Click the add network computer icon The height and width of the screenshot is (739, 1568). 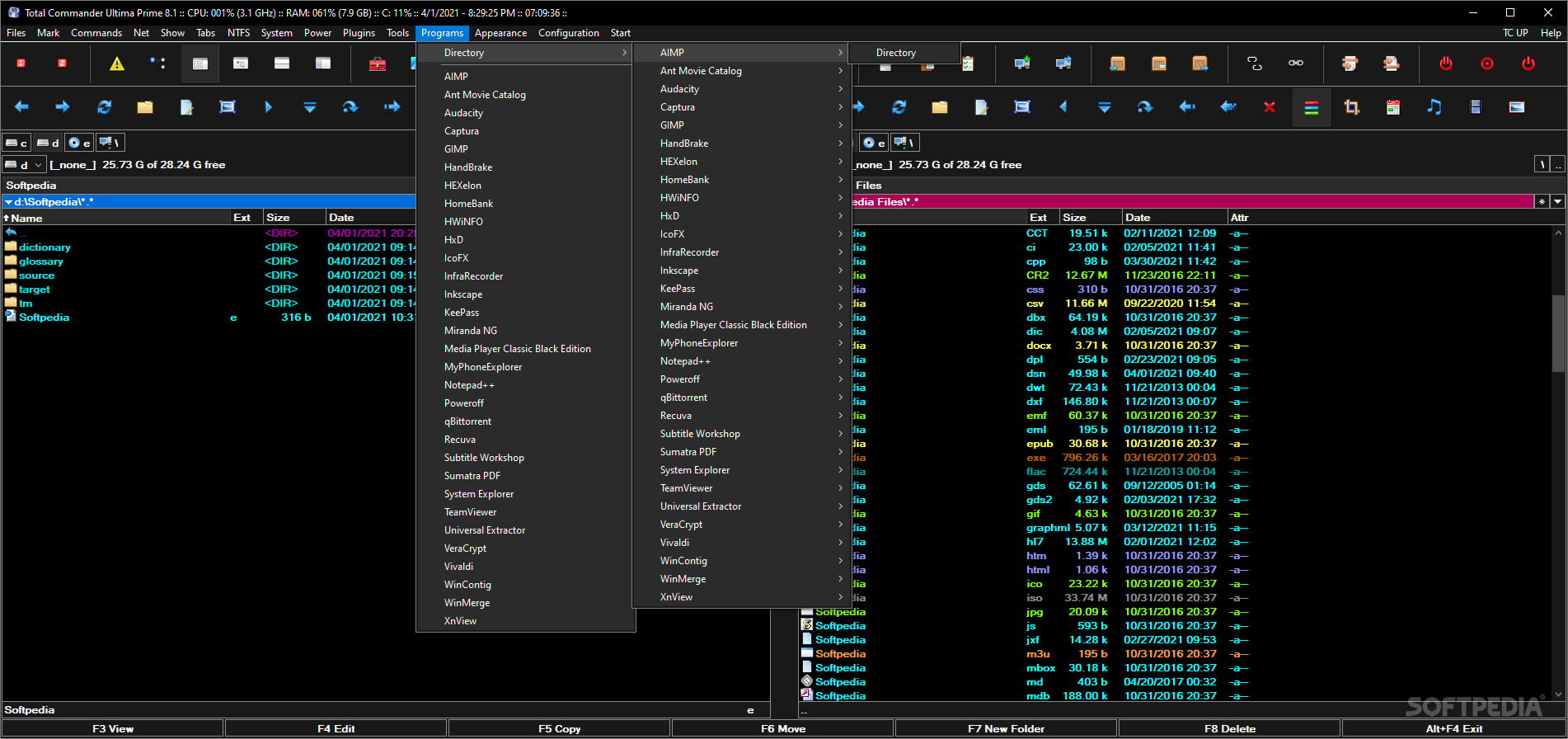pos(1022,64)
